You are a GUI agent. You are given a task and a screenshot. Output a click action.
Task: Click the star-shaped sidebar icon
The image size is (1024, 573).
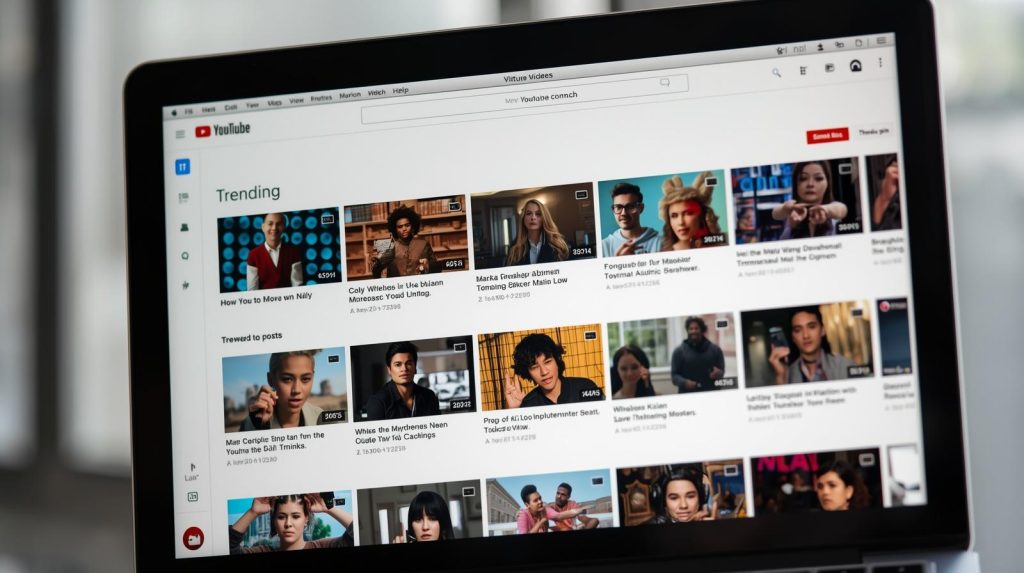click(x=186, y=285)
